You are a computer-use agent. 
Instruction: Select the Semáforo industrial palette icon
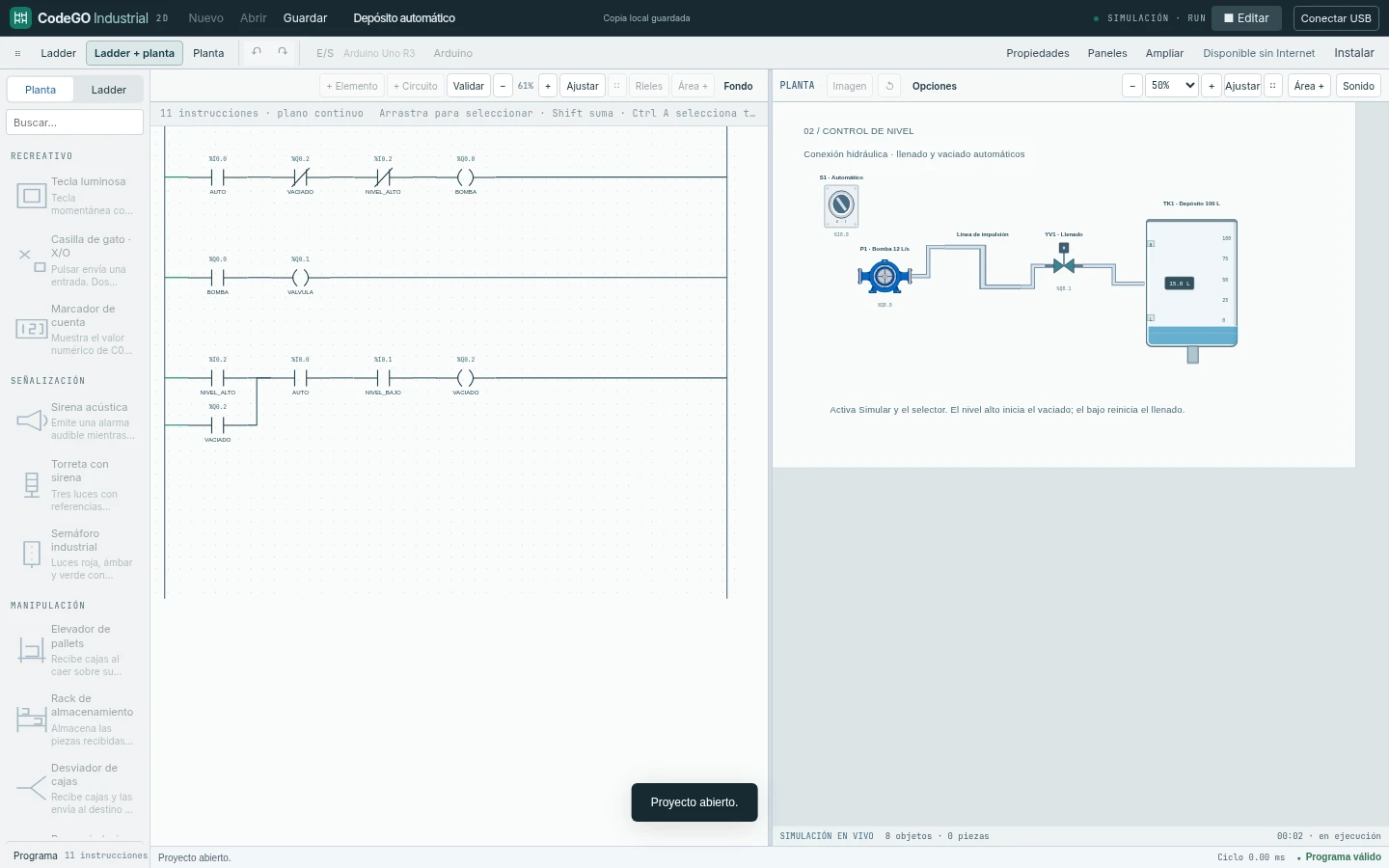tap(32, 554)
